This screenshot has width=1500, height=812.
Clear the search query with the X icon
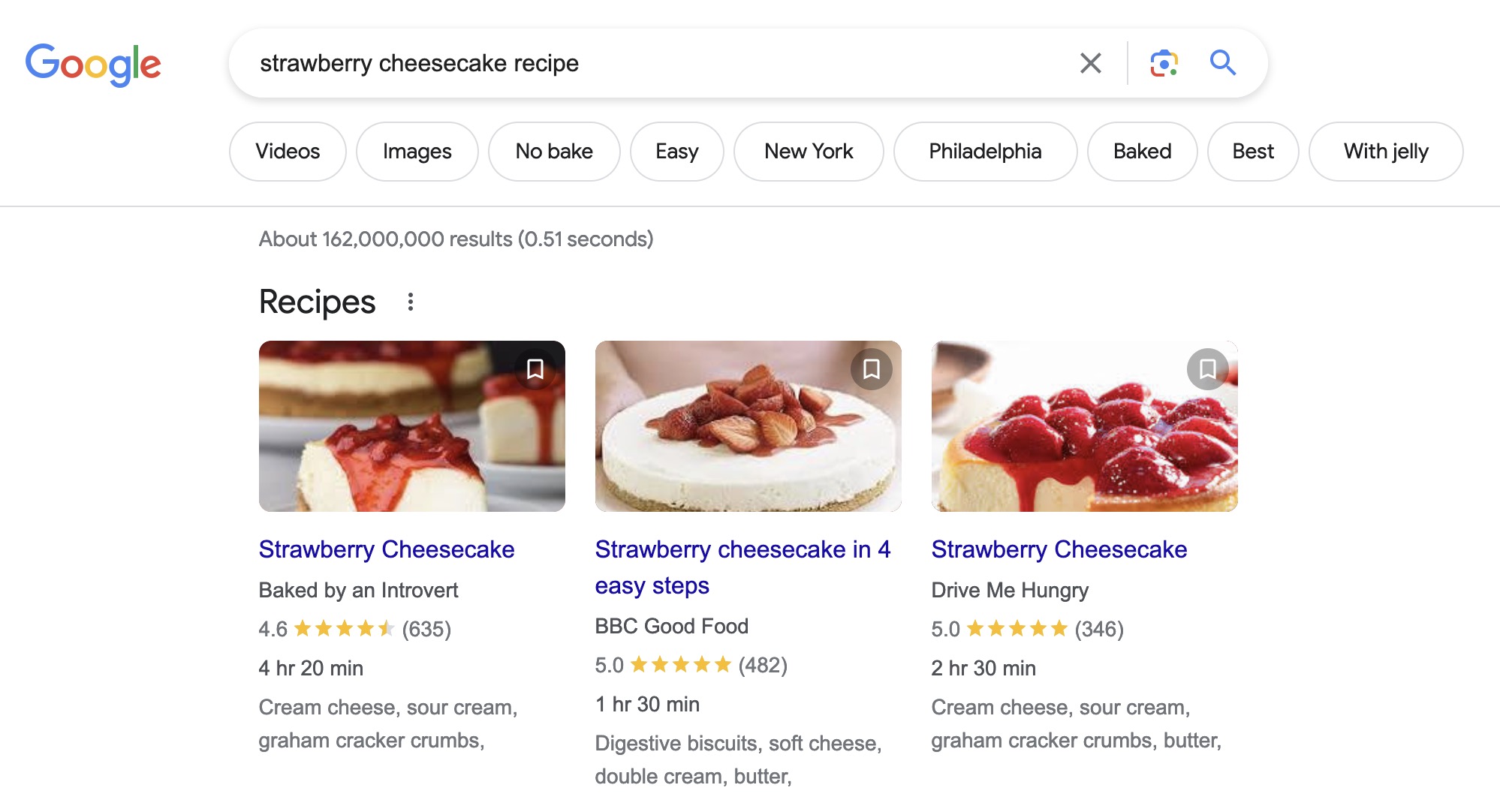tap(1090, 63)
